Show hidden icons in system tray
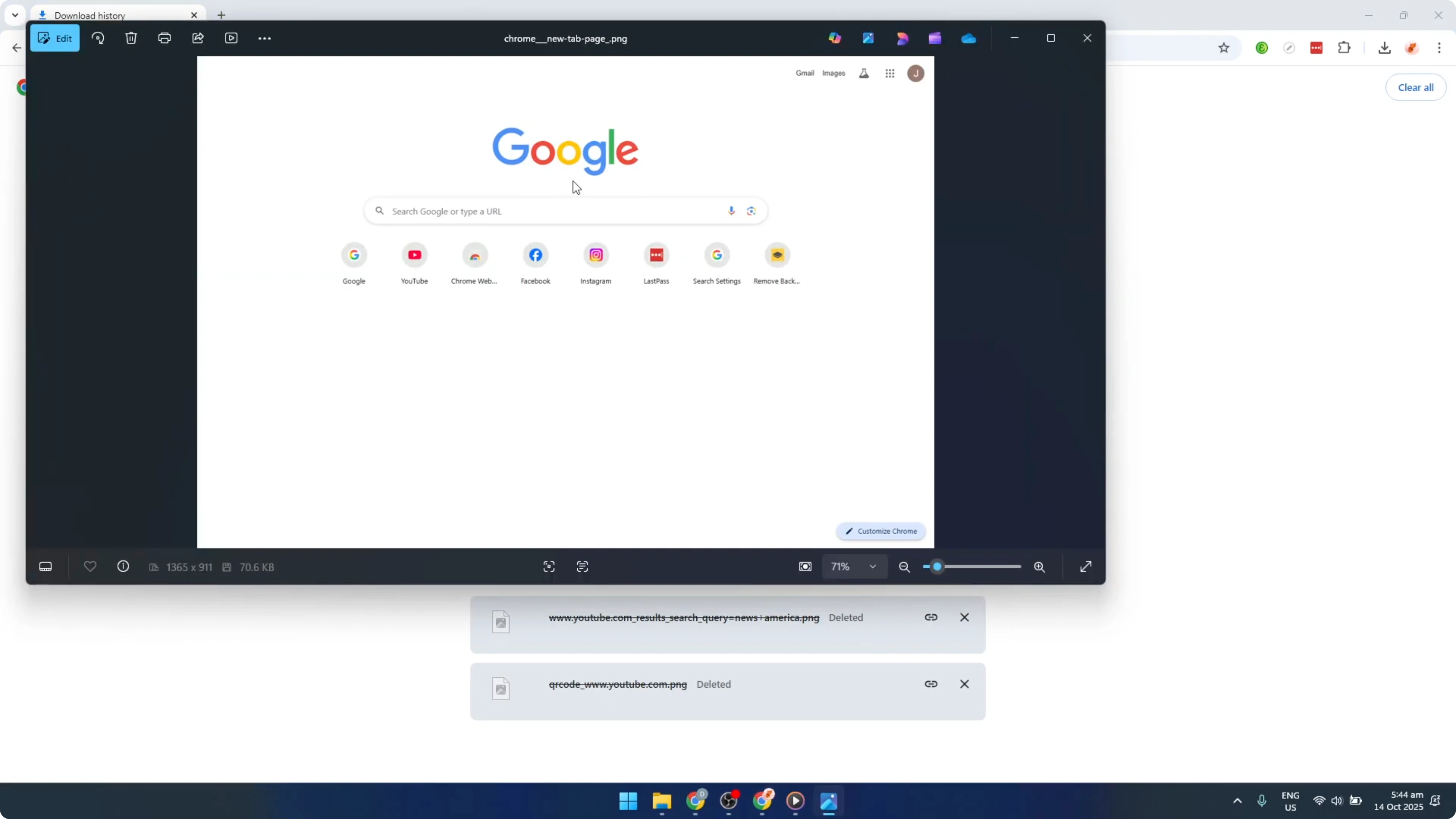 point(1237,801)
